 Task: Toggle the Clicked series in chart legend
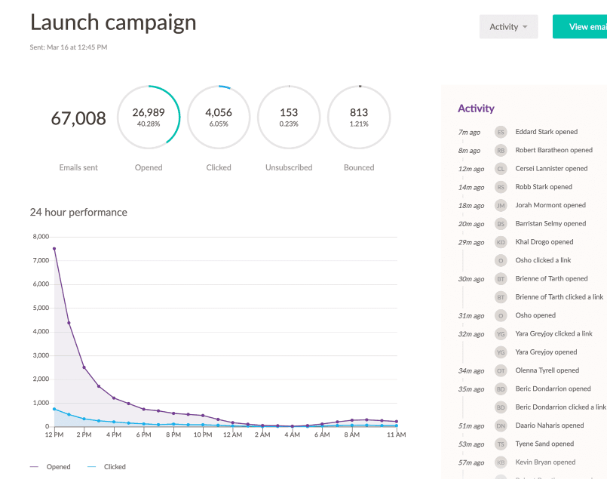coord(106,467)
